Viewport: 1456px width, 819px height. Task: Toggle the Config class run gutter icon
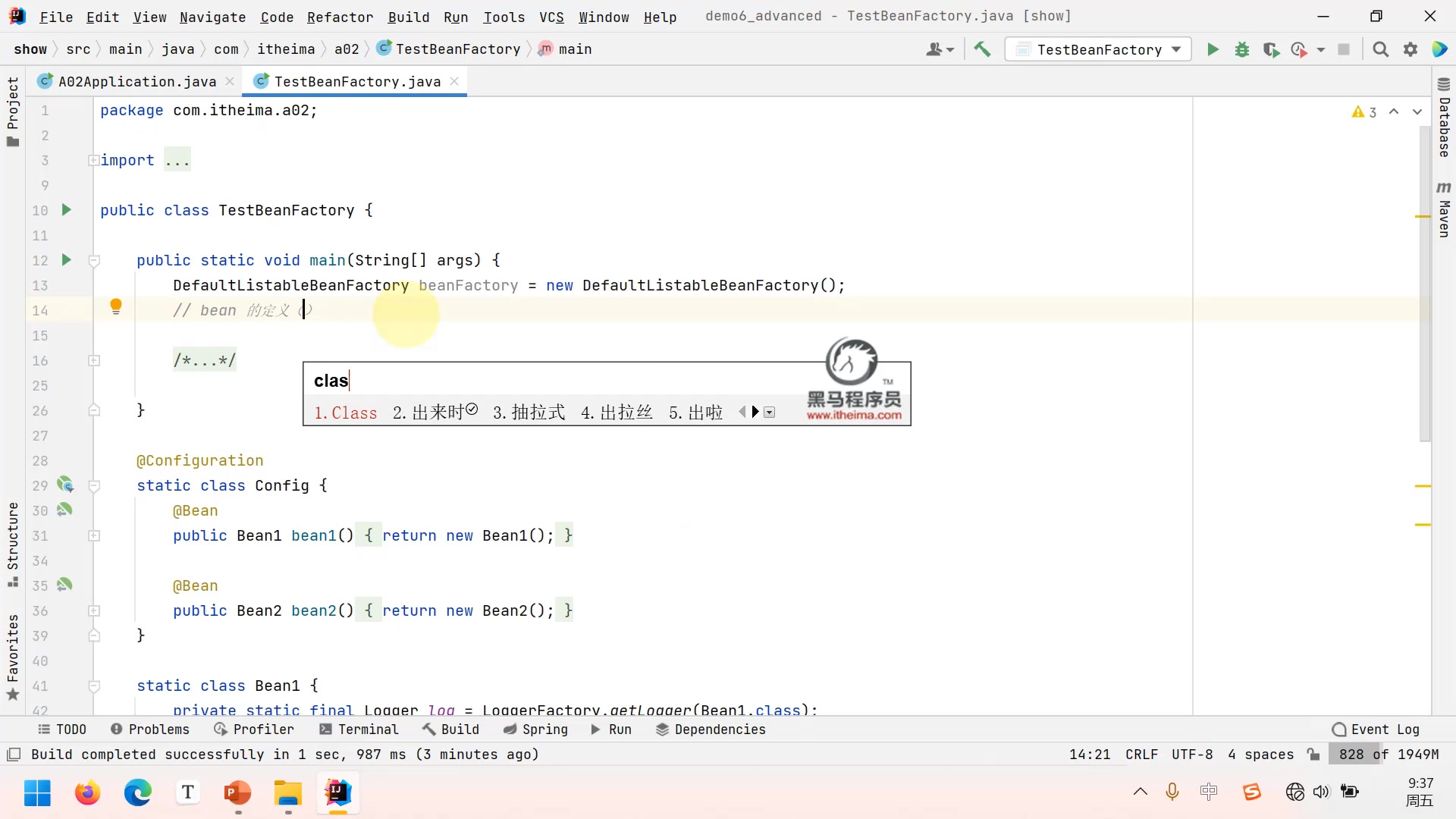click(x=65, y=485)
